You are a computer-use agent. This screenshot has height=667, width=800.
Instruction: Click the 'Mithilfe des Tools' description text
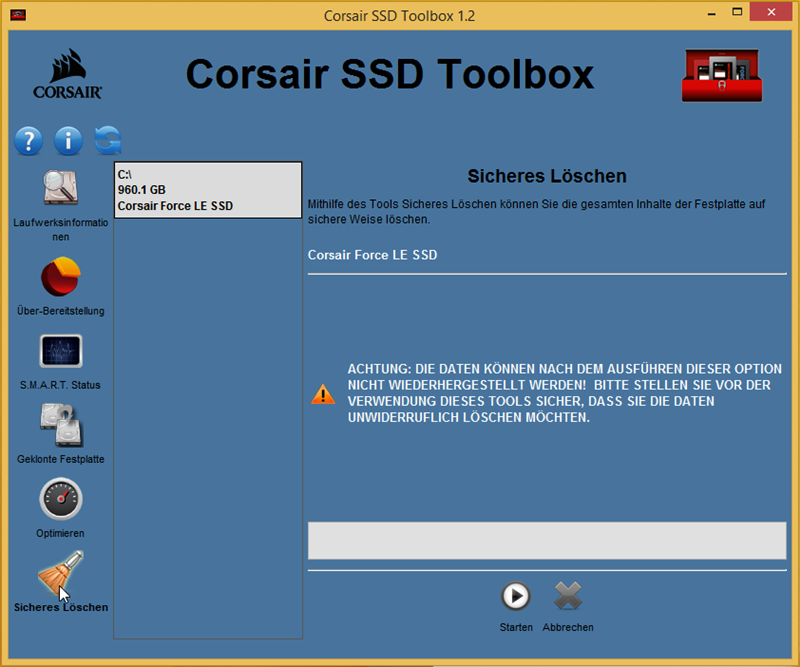coord(537,212)
